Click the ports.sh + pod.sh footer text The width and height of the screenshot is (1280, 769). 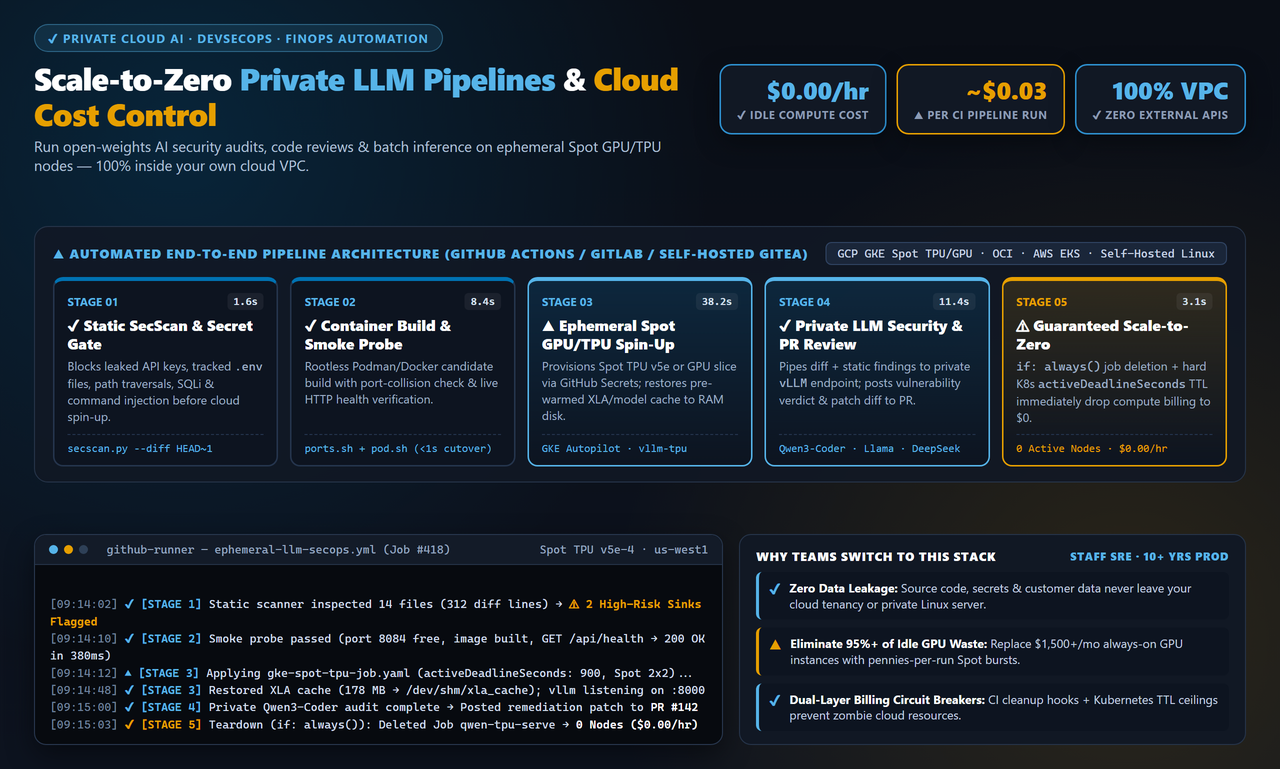pyautogui.click(x=398, y=449)
